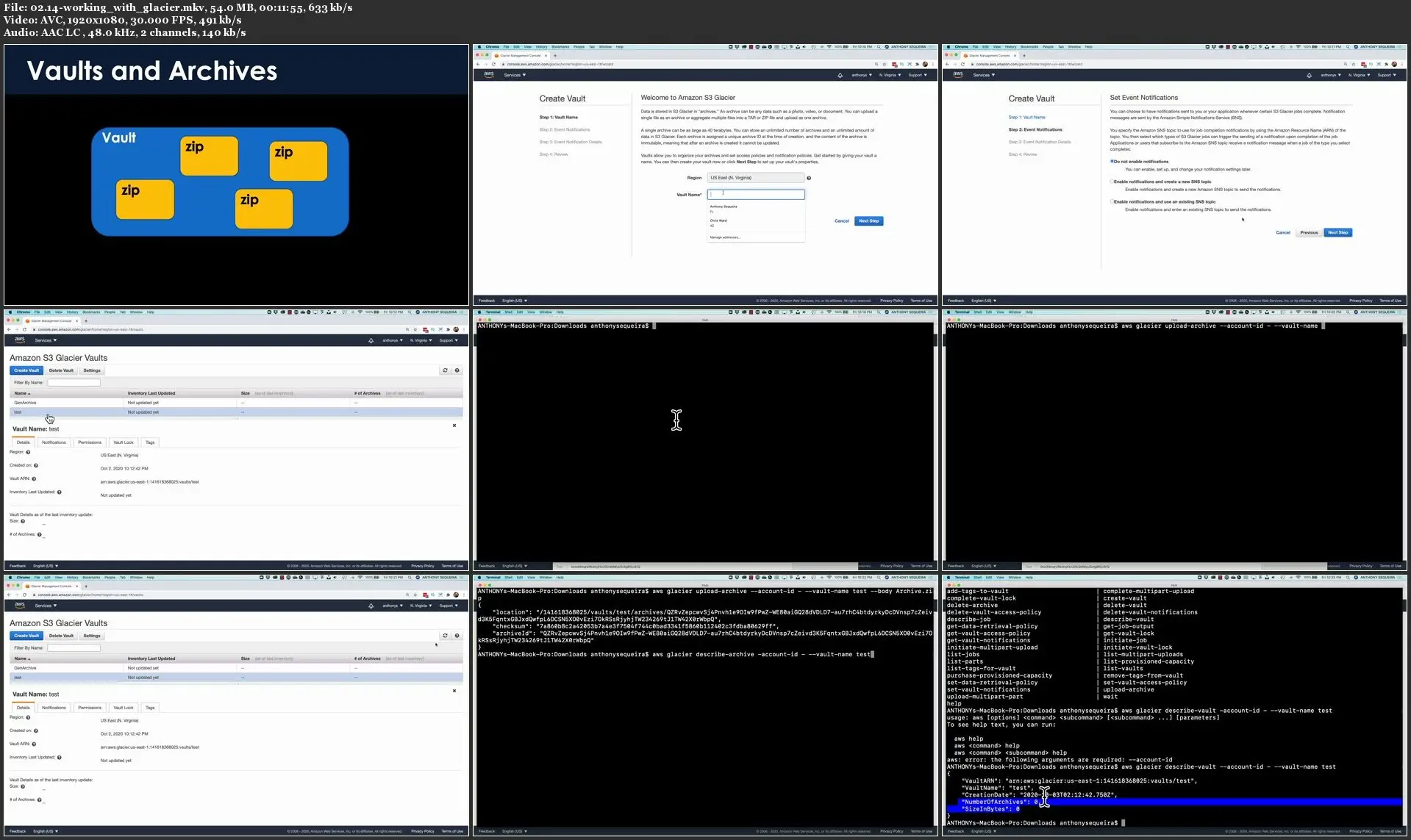Click Chrome profile avatar in hand-cursor Vaults frame
1411x840 pixels.
[x=456, y=329]
